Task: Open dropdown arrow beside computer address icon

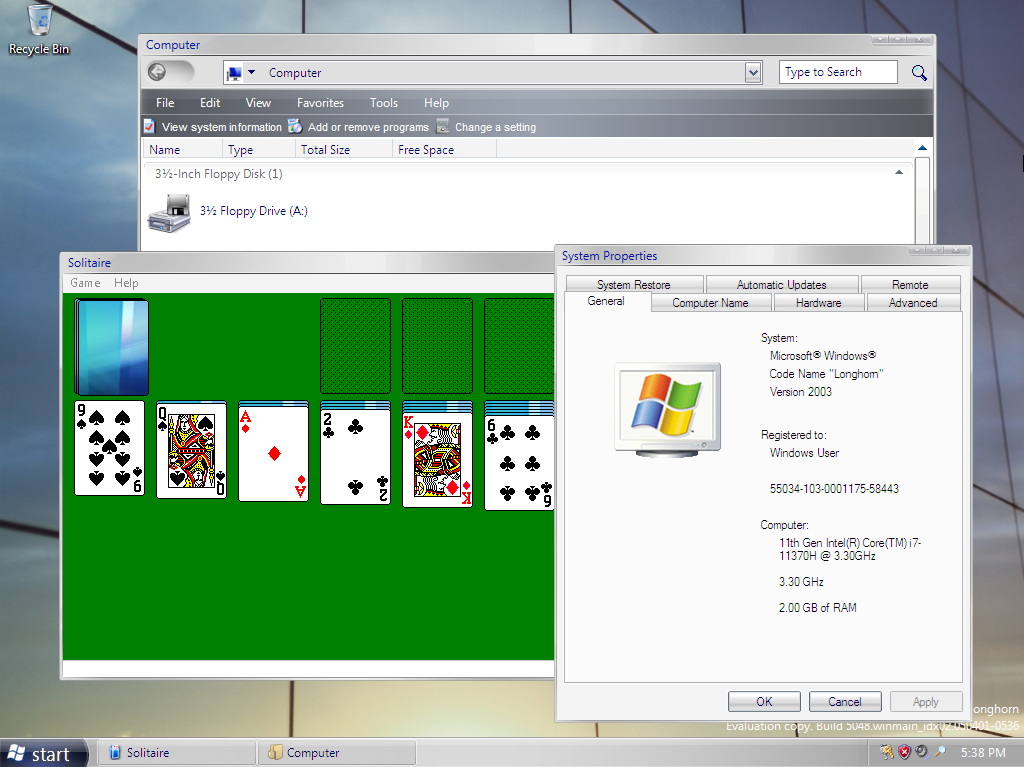Action: click(251, 72)
